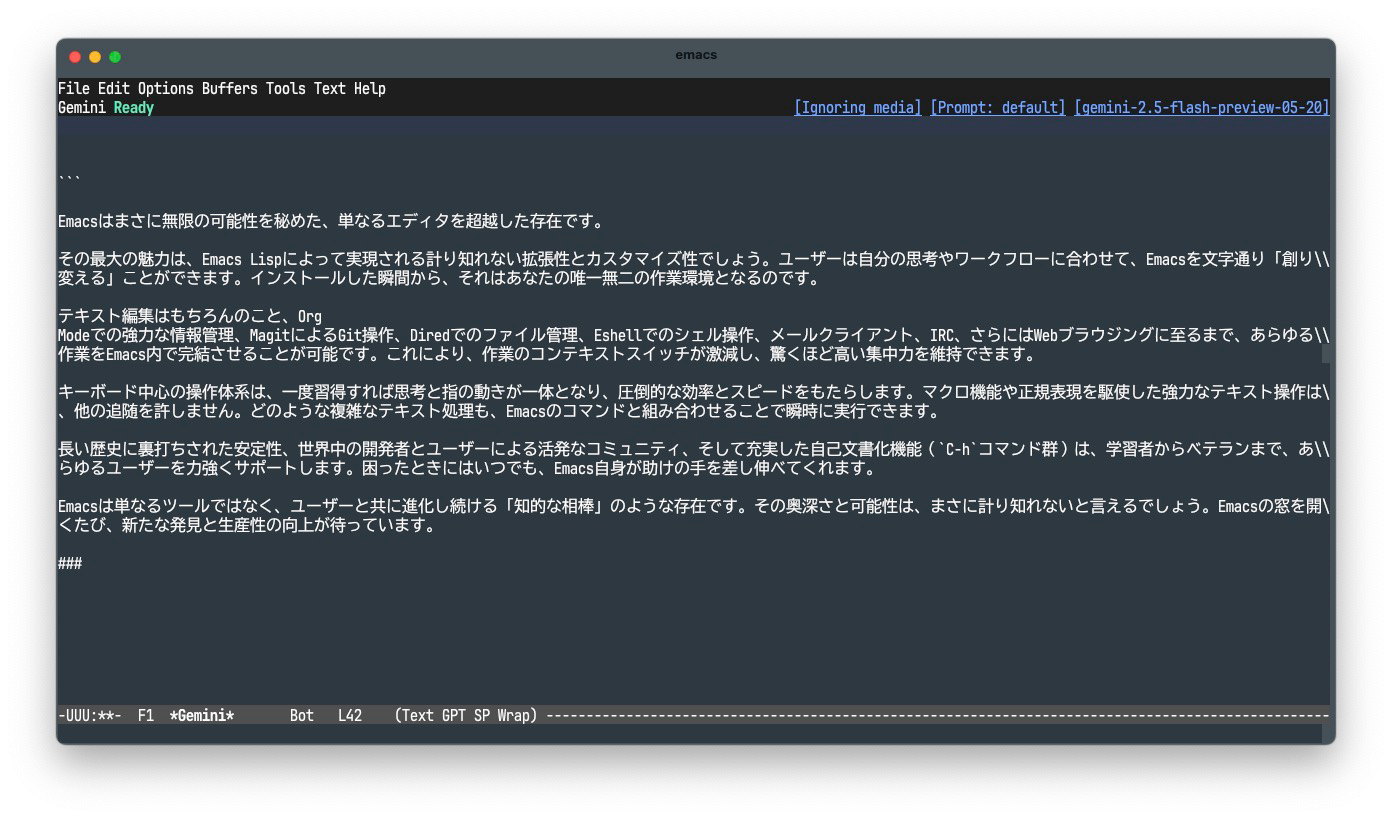Open the Buffers menu
Screen dimensions: 1392x819
tap(230, 89)
